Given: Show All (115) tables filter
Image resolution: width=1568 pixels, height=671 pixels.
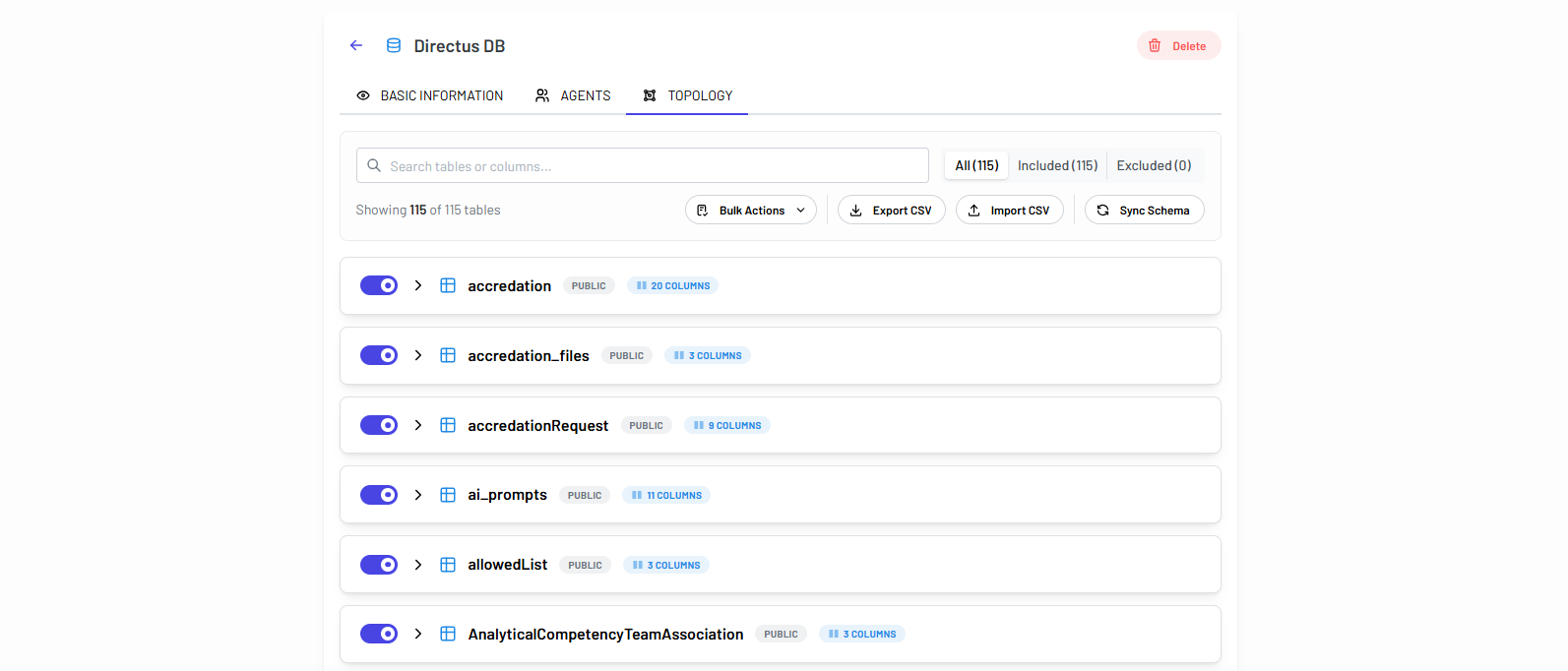Looking at the screenshot, I should click(x=976, y=165).
